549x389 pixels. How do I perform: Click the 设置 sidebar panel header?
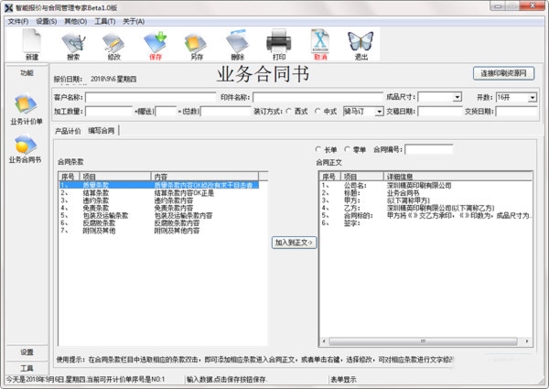(x=27, y=352)
